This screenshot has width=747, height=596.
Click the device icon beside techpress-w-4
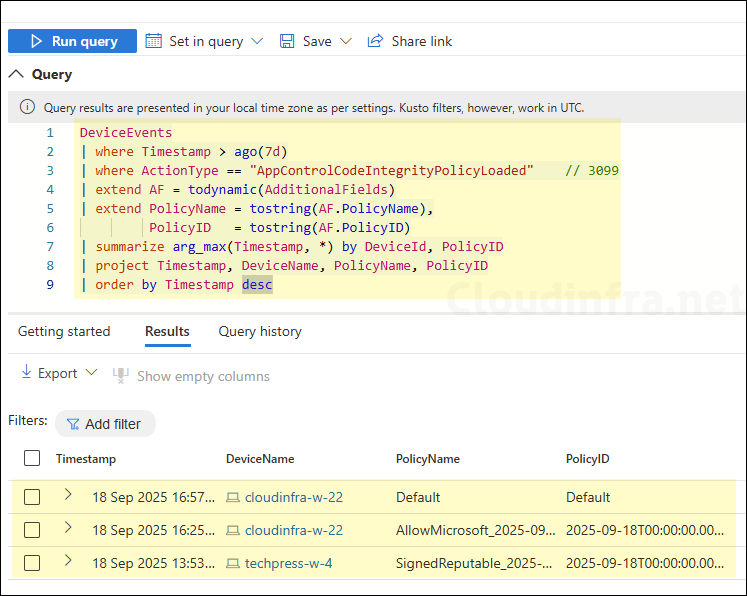pos(233,563)
